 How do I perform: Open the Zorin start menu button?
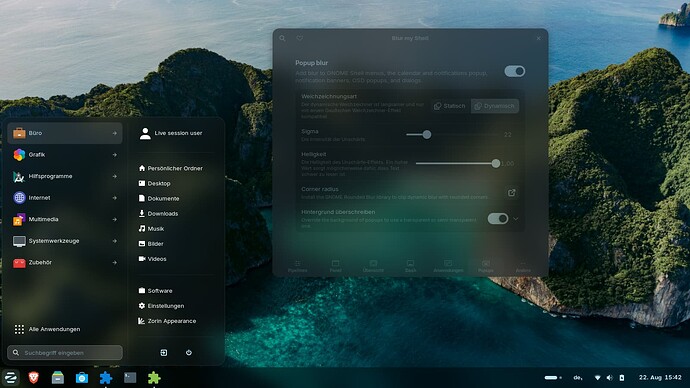point(11,377)
